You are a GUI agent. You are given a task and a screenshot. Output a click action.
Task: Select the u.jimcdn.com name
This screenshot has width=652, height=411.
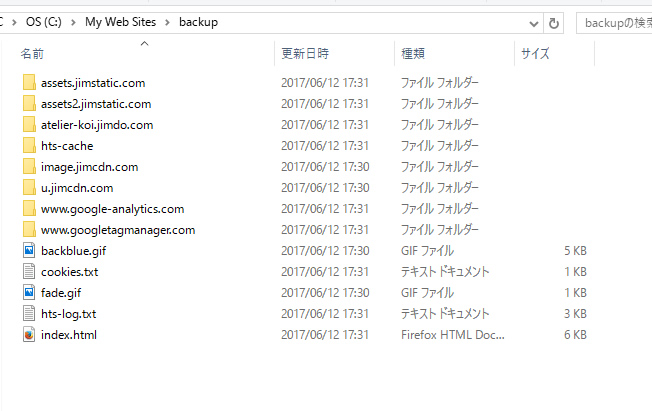pyautogui.click(x=77, y=188)
